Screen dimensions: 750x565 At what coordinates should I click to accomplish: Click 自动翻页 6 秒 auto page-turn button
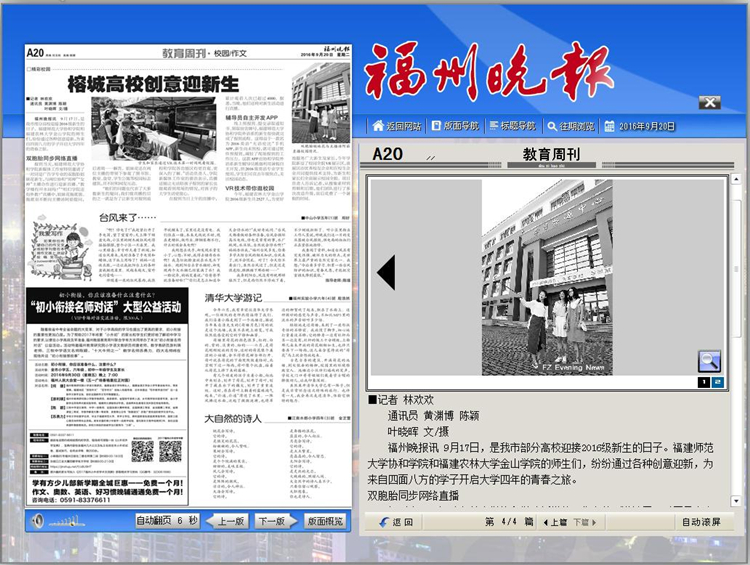point(167,521)
